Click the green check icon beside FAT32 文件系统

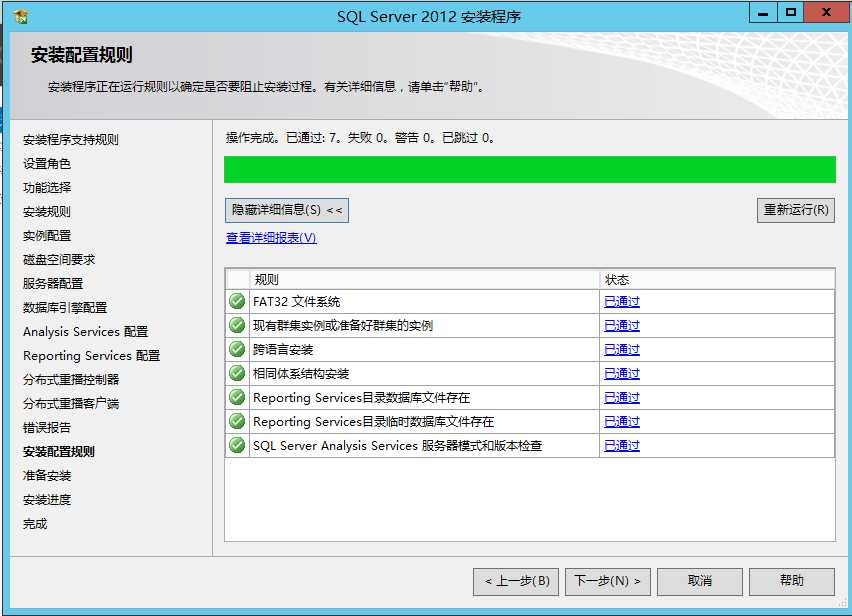tap(237, 301)
